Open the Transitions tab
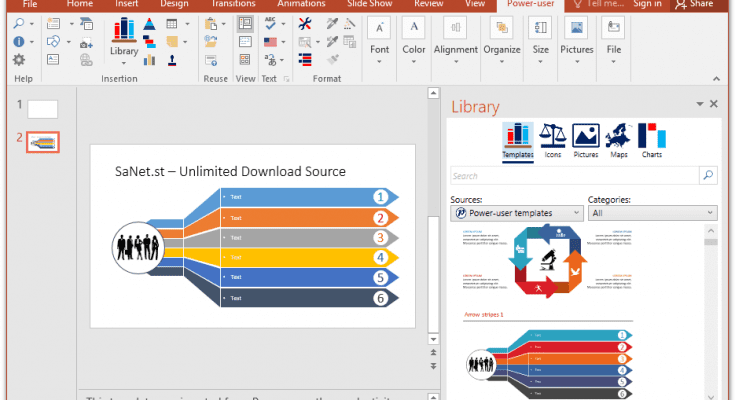735x400 pixels. [233, 4]
